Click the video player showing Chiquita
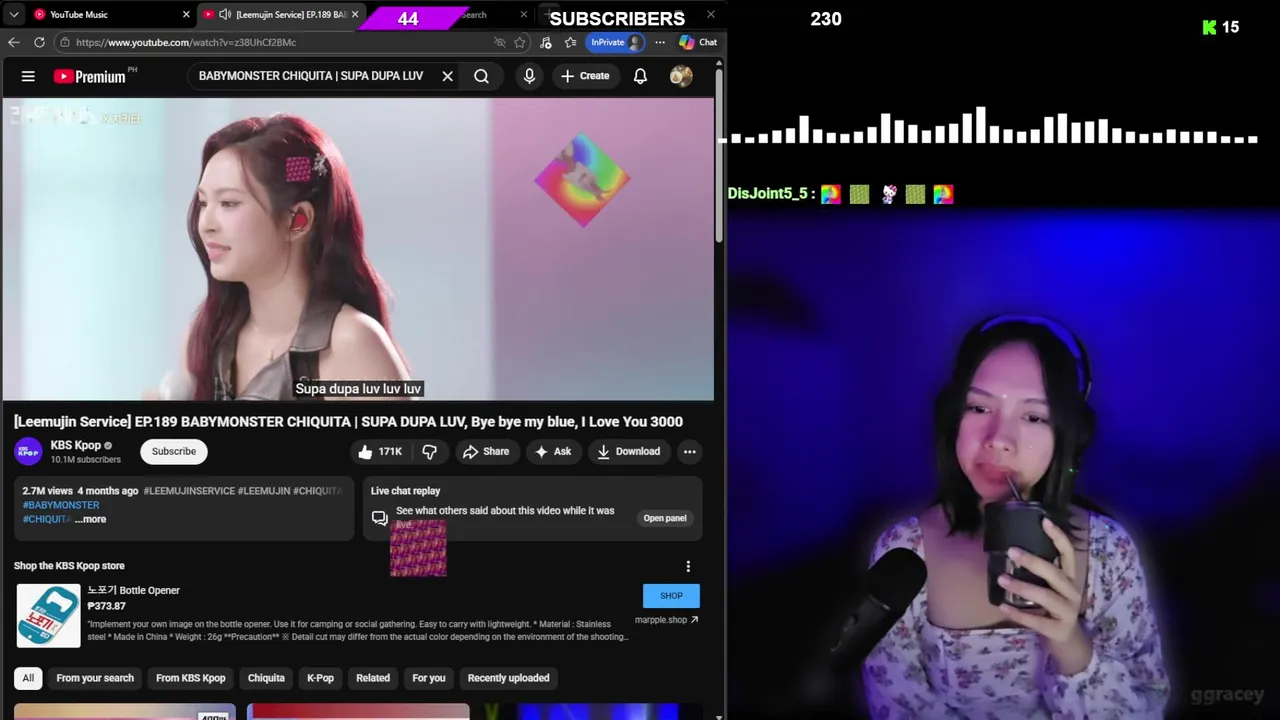 coord(358,249)
